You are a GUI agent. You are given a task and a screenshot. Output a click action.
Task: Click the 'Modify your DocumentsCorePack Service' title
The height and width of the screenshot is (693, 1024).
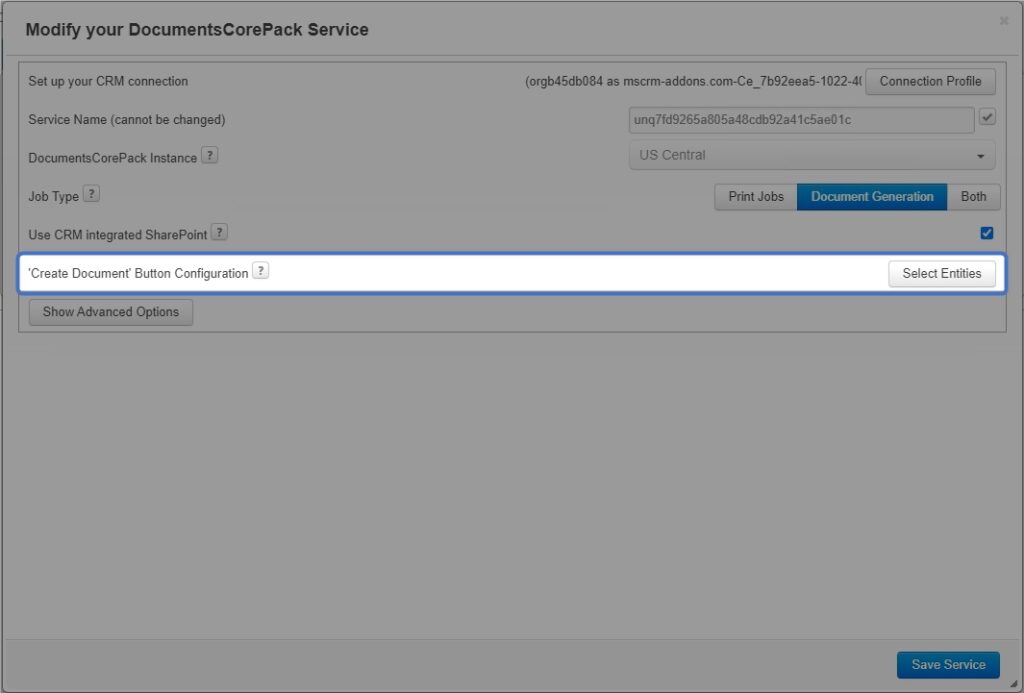click(197, 30)
